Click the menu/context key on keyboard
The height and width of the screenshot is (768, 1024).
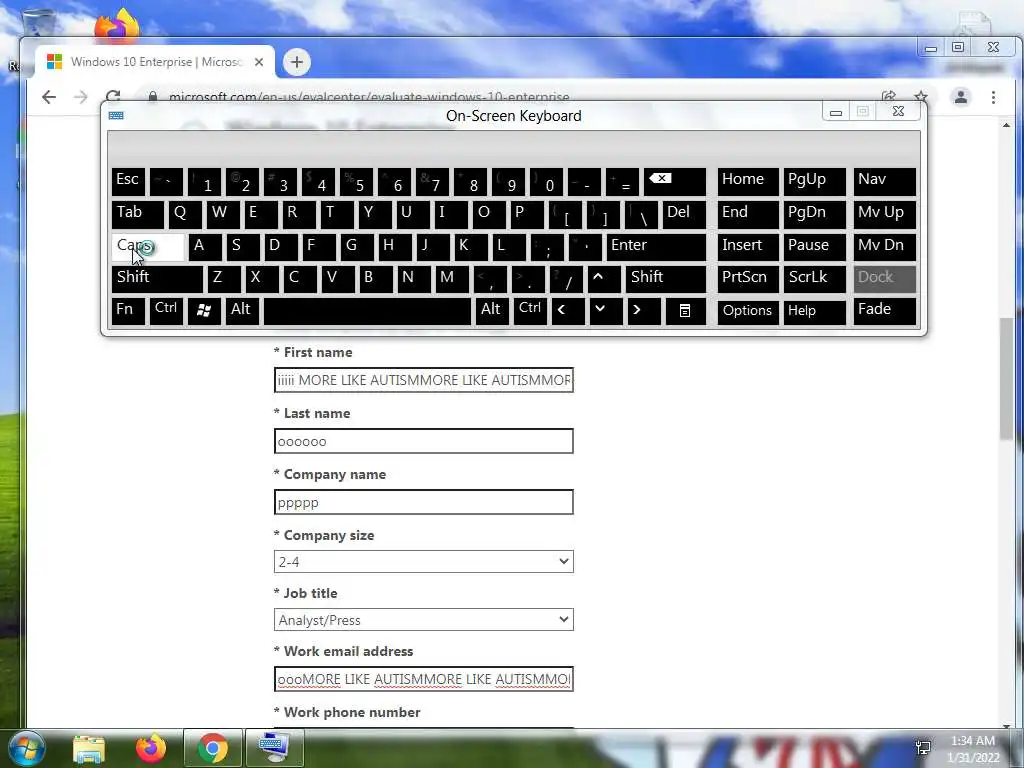(685, 311)
